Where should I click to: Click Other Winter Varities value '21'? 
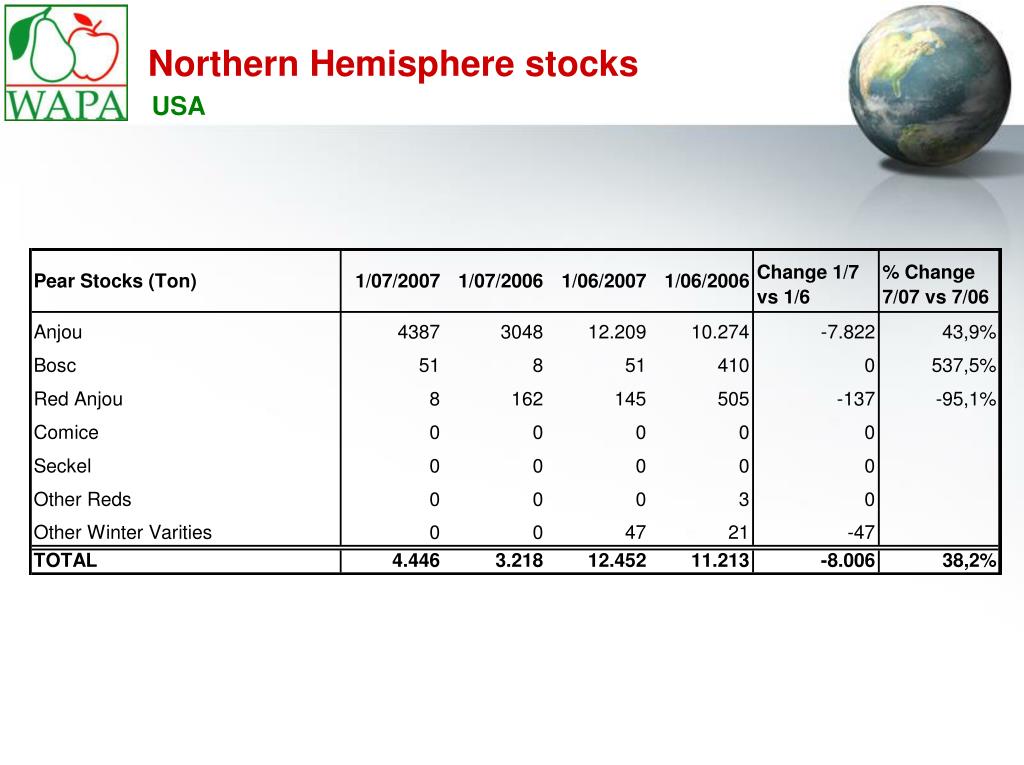[738, 532]
